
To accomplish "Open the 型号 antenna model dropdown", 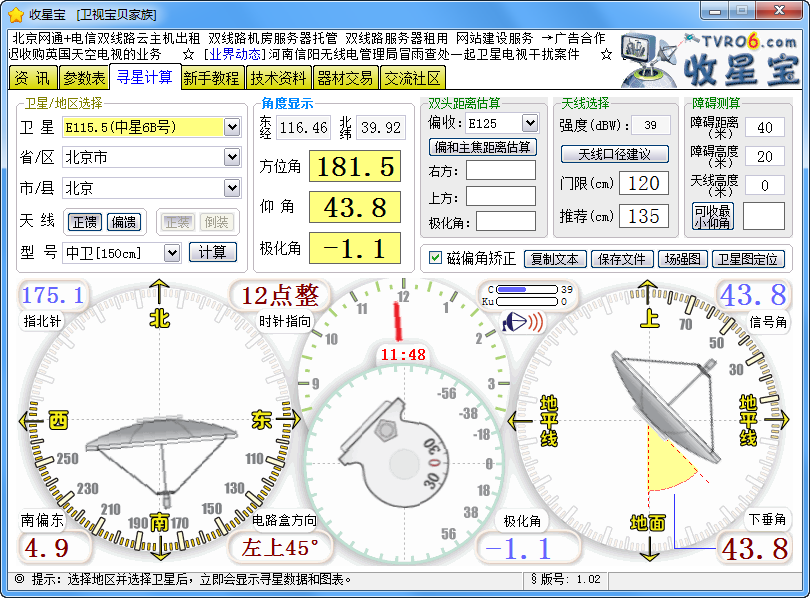I will click(172, 253).
